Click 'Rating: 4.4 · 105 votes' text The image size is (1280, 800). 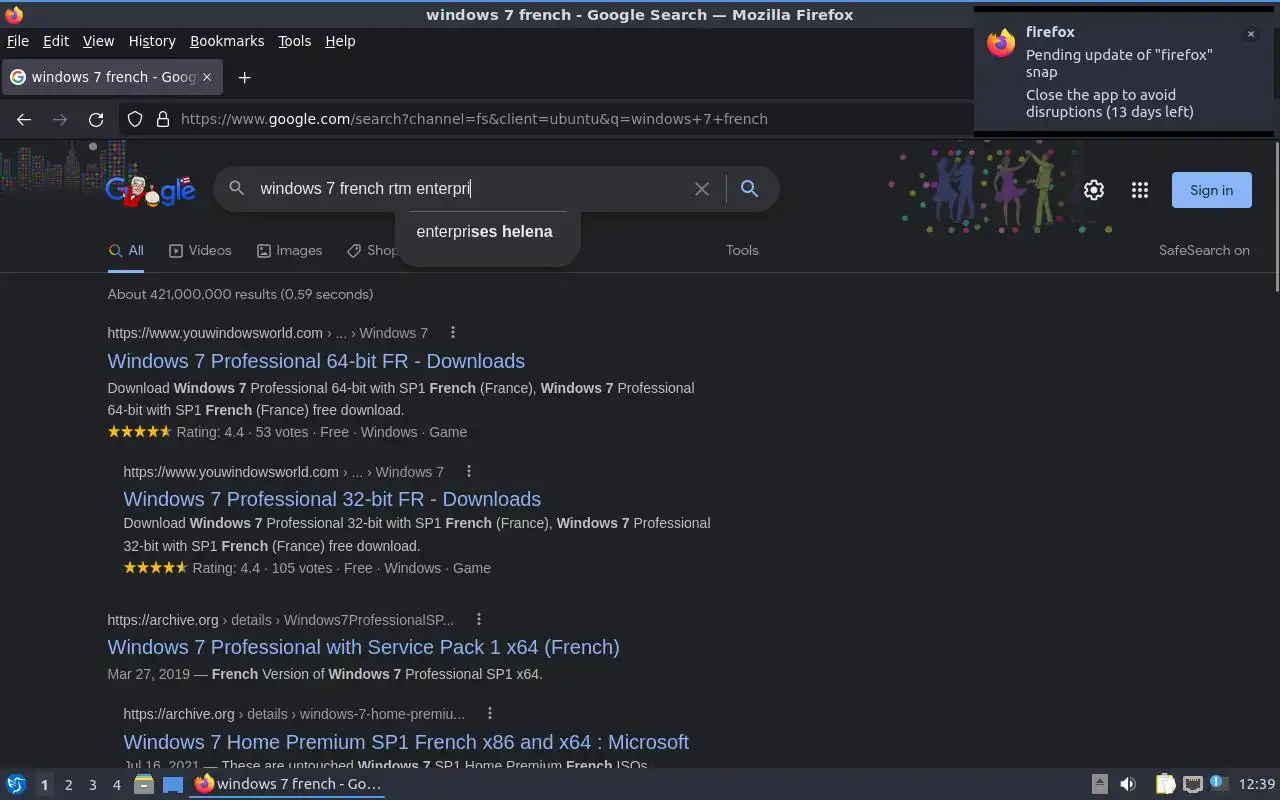click(x=262, y=568)
